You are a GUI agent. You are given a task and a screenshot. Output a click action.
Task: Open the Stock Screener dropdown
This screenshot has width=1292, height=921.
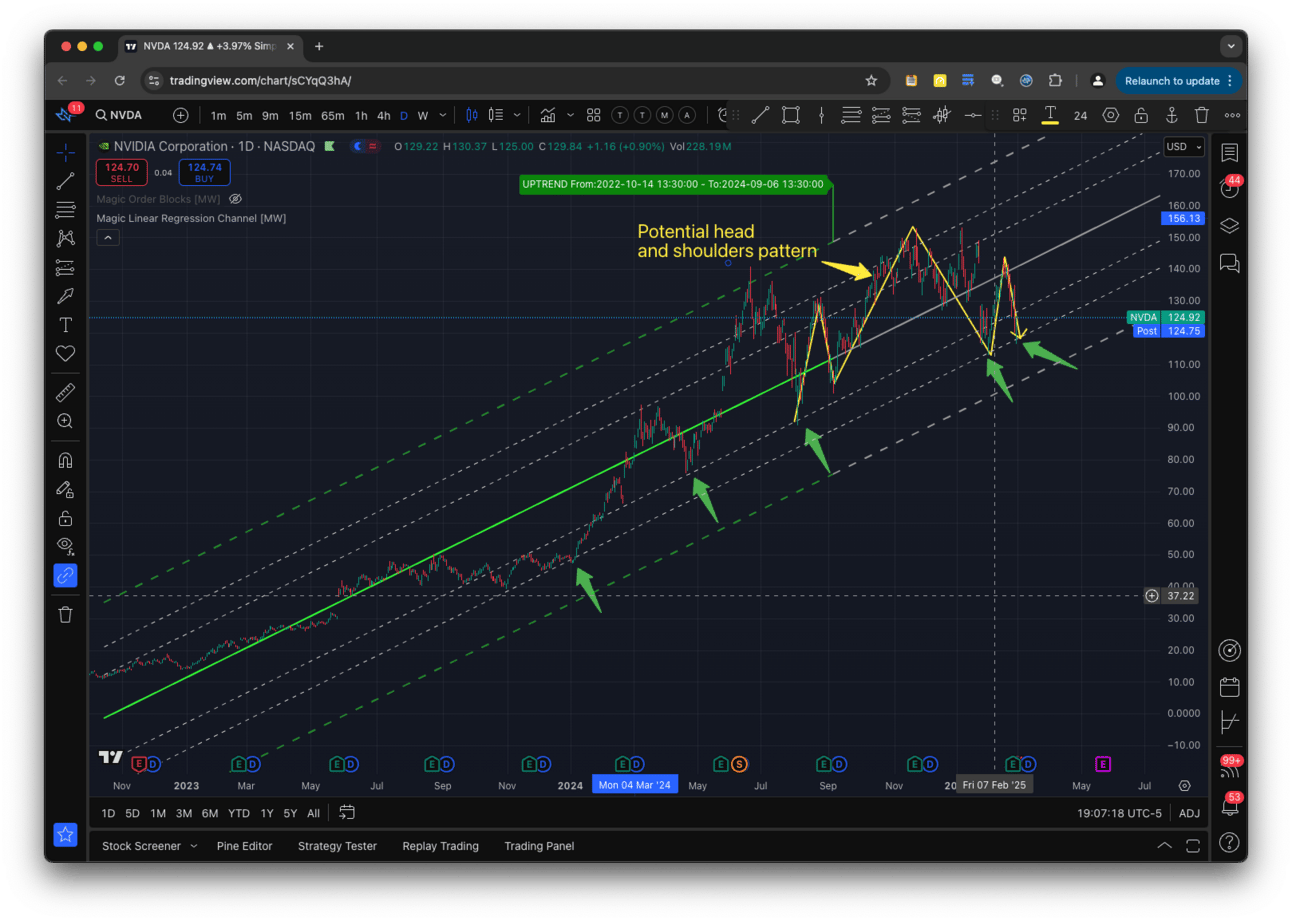pos(150,846)
